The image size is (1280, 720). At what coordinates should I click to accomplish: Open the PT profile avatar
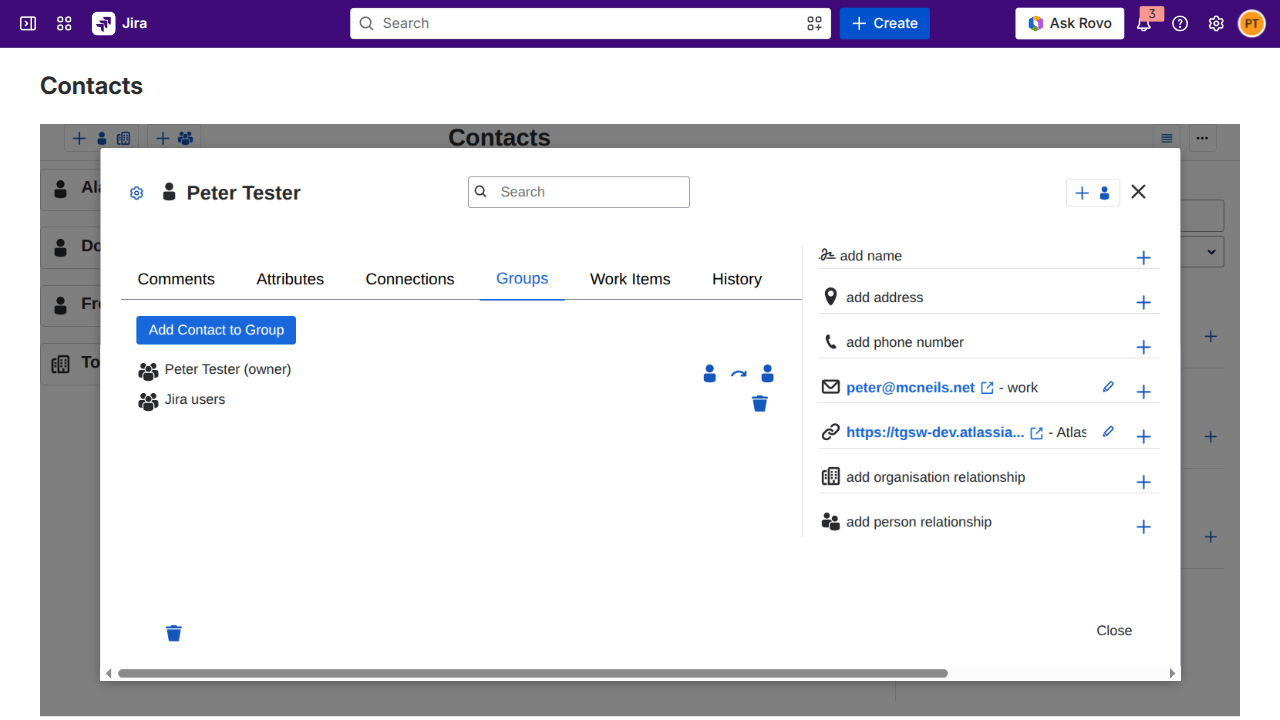pyautogui.click(x=1252, y=23)
